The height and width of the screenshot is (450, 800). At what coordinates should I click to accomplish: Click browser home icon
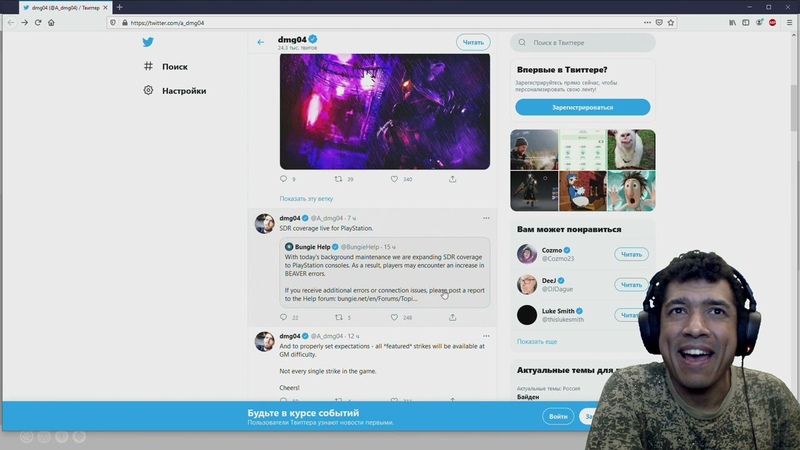coord(51,22)
